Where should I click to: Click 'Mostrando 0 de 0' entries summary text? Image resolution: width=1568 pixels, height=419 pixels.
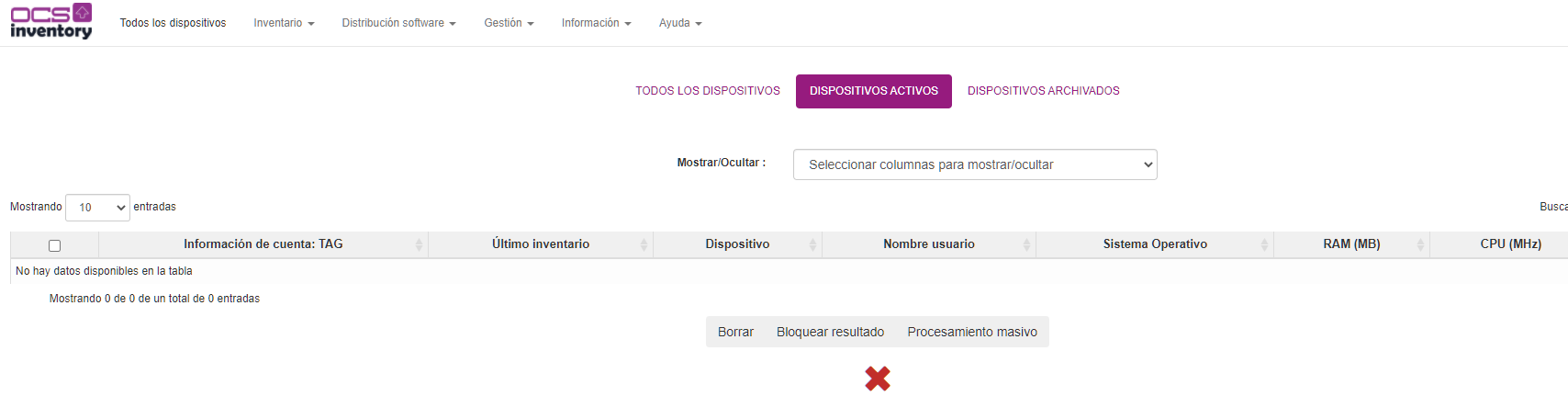(154, 299)
